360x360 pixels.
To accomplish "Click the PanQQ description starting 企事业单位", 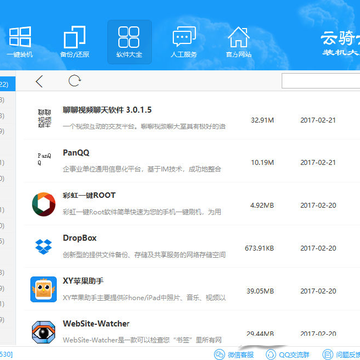I will tap(142, 169).
